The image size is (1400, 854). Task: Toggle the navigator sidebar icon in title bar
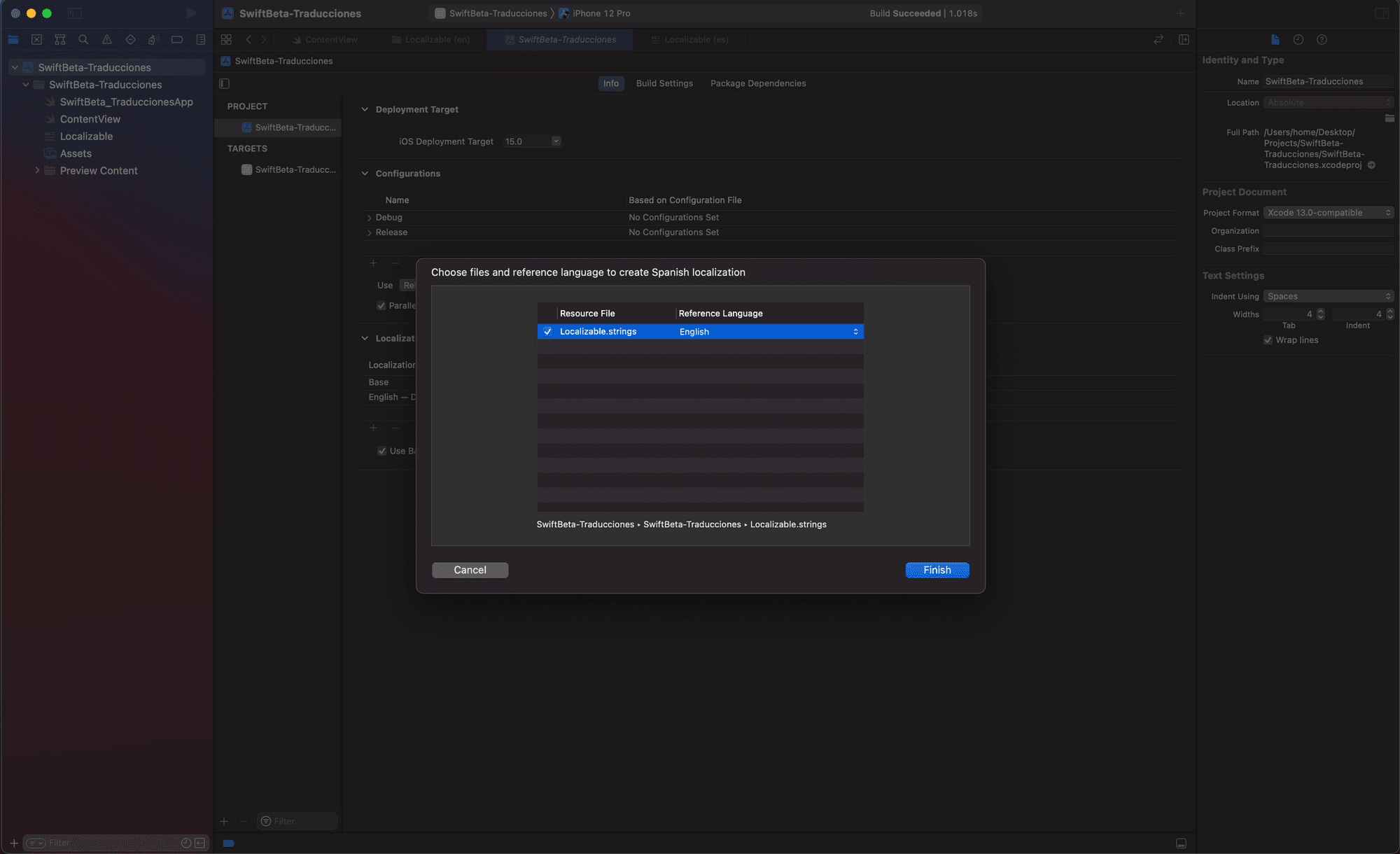[x=75, y=13]
